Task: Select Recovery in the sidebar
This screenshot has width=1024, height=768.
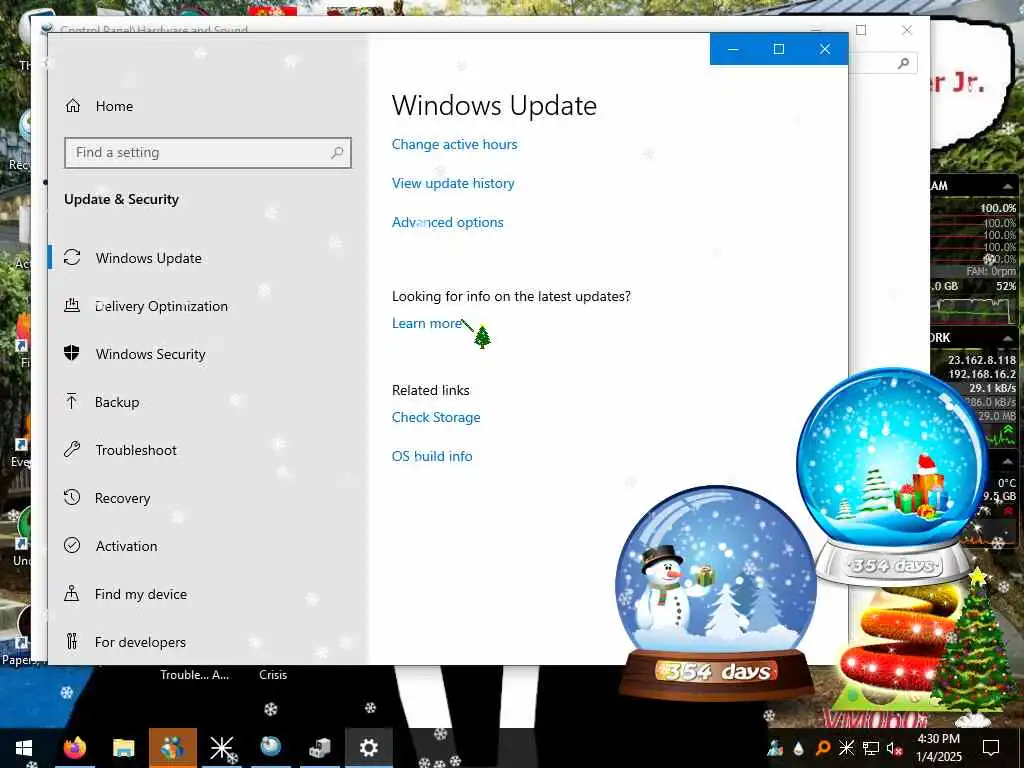Action: point(122,498)
